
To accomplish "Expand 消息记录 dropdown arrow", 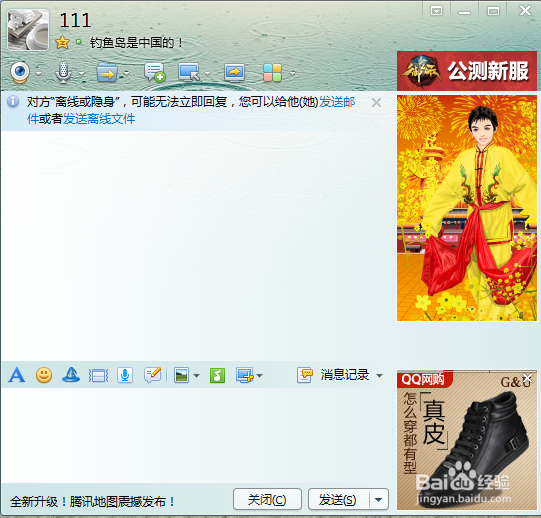I will [x=379, y=375].
